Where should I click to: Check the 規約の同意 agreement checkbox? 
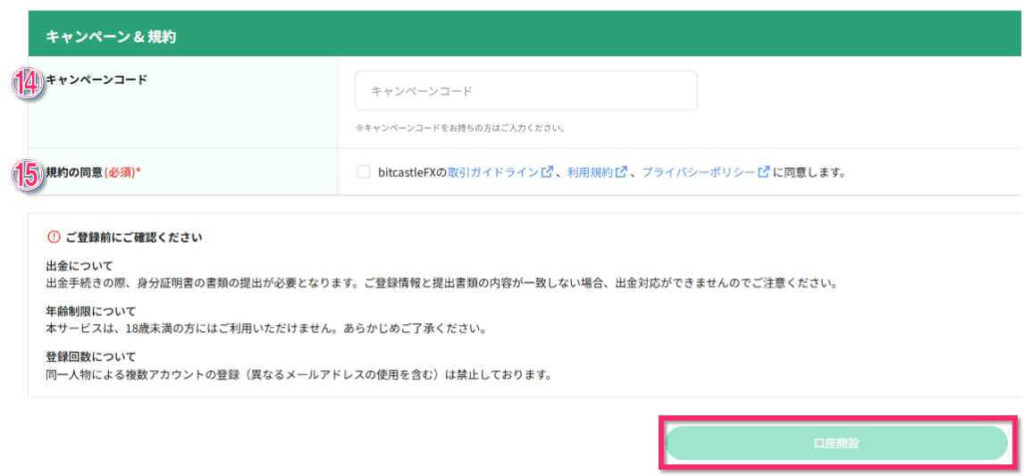click(x=363, y=172)
